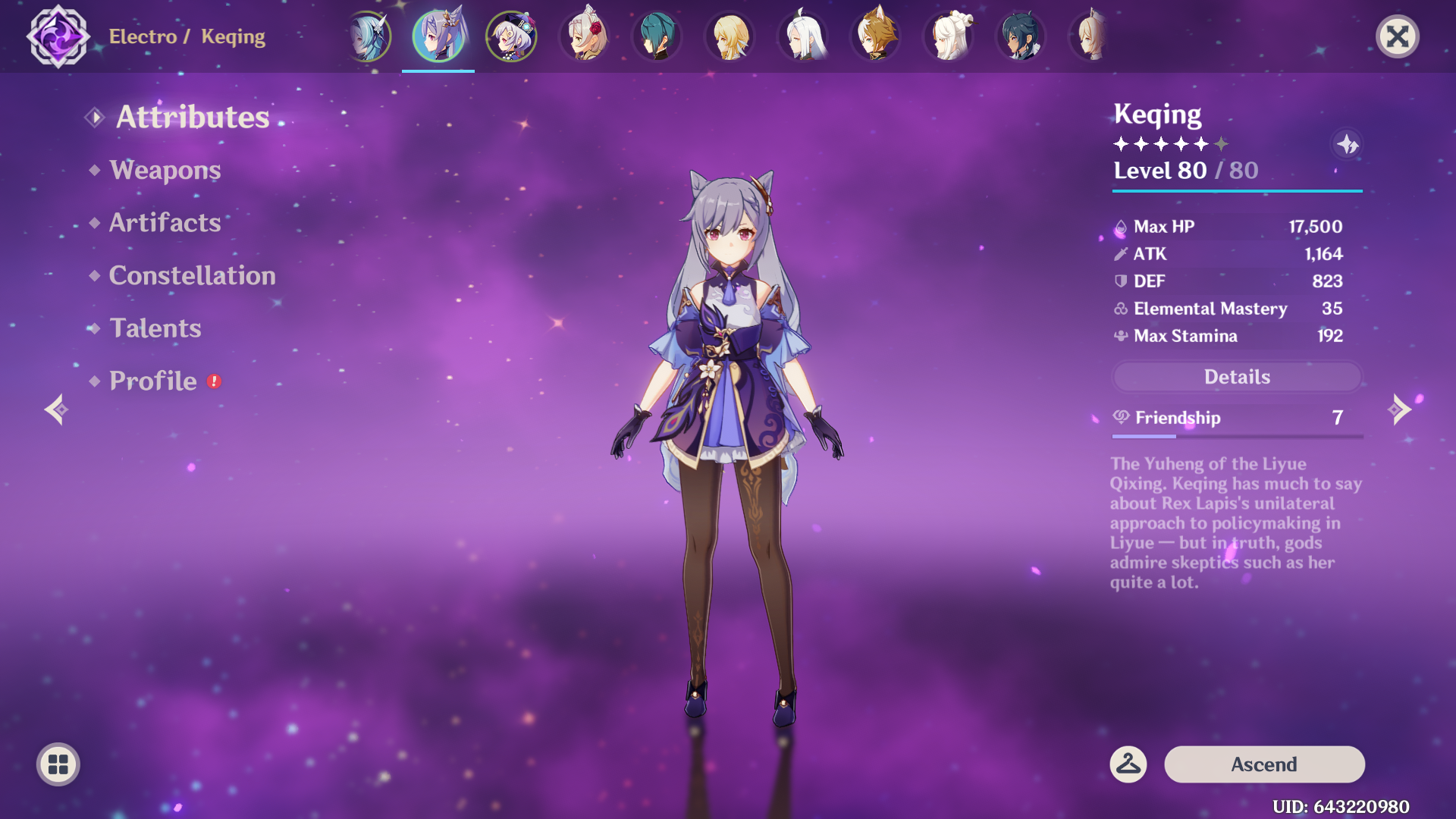Click the Electro / Keqing breadcrumb label
Screen dimensions: 1456x819
pyautogui.click(x=187, y=36)
